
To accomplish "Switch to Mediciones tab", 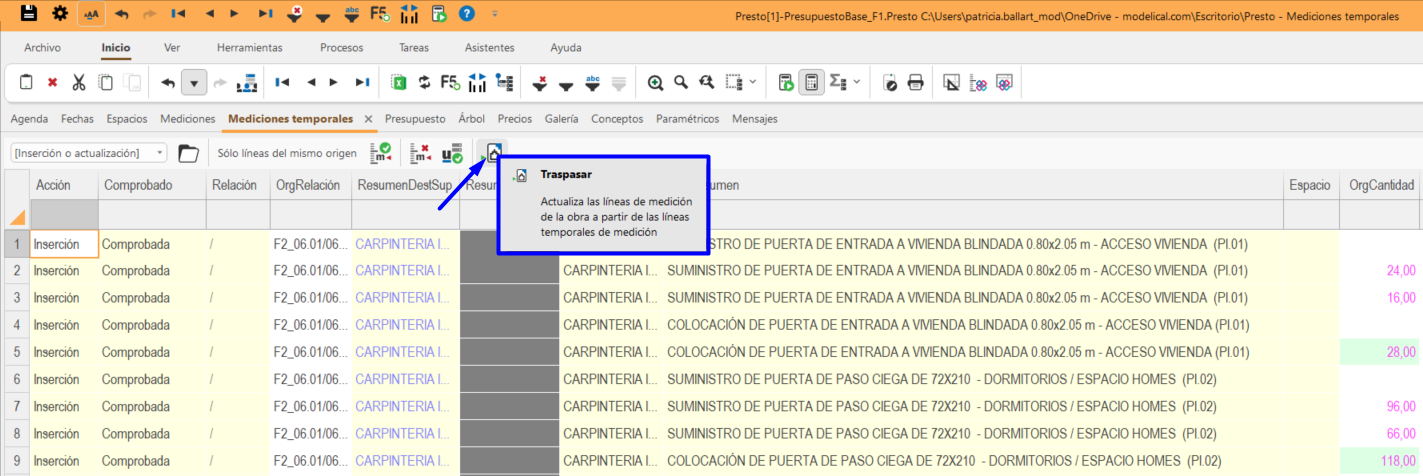I will click(x=187, y=119).
